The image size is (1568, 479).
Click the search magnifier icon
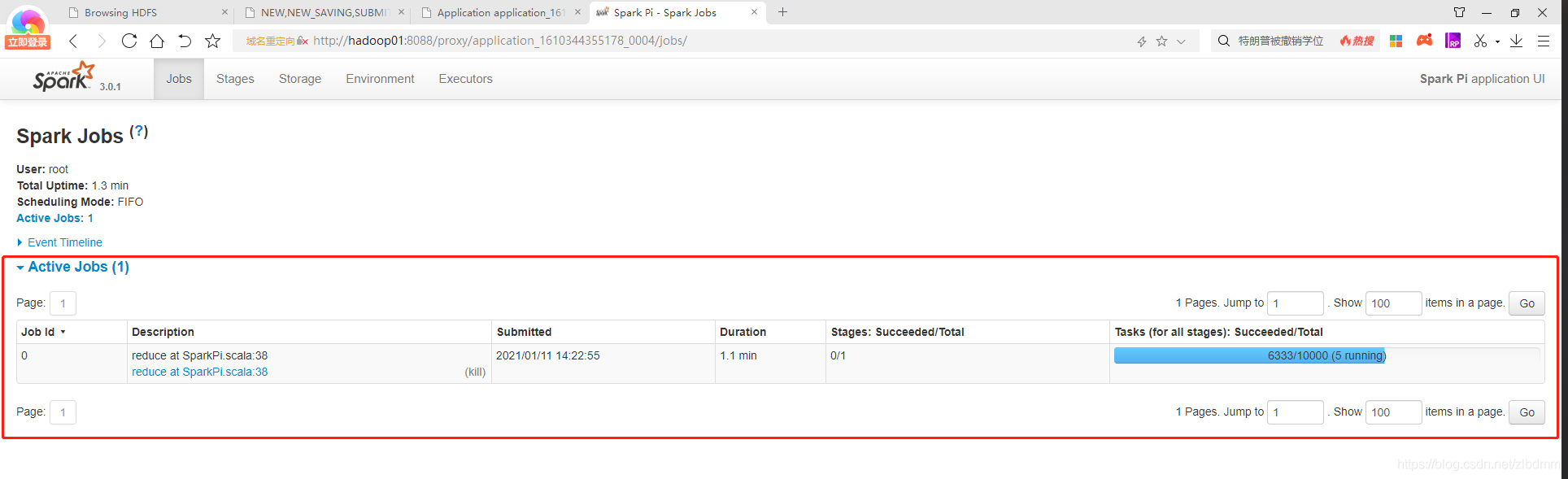click(x=1223, y=41)
